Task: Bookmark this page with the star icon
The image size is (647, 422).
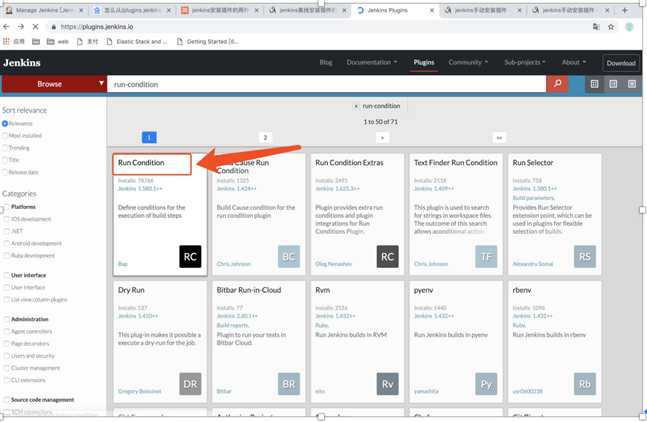Action: [x=611, y=27]
